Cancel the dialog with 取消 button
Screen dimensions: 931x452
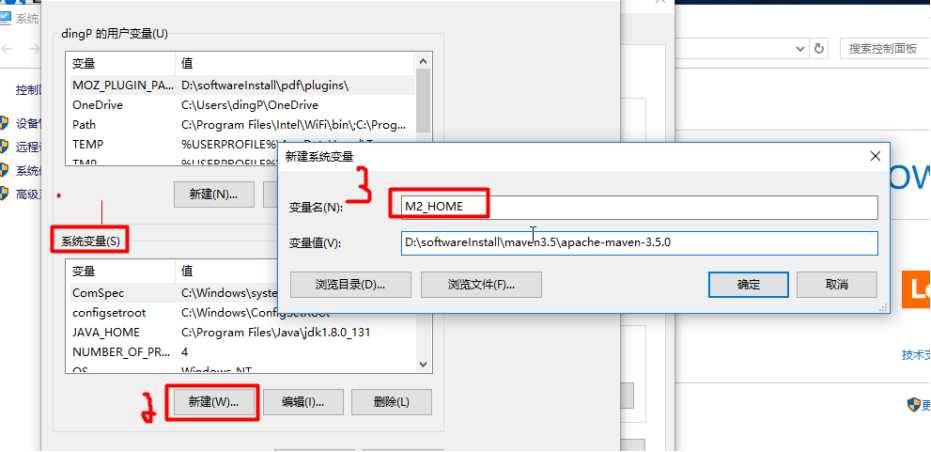[x=837, y=285]
